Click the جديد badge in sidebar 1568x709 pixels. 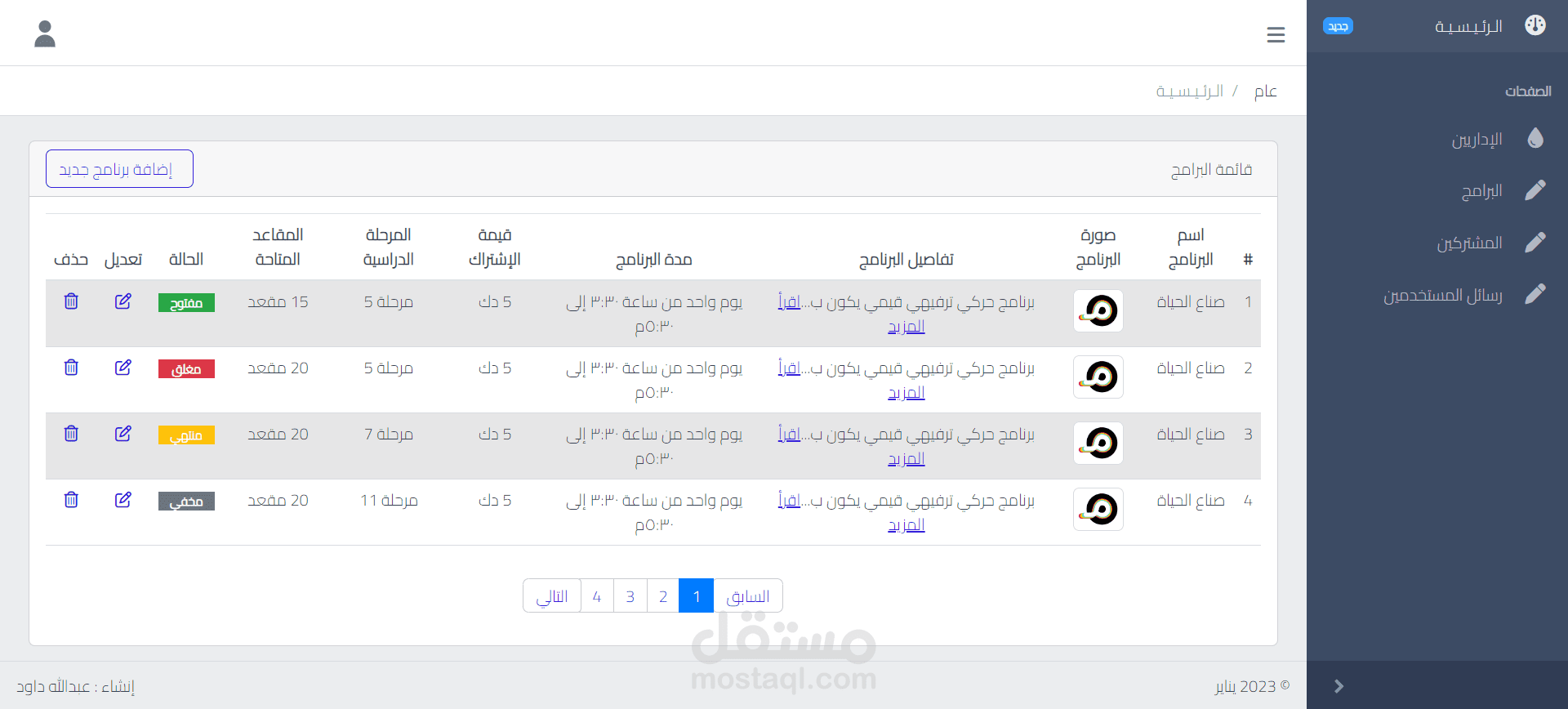coord(1338,26)
